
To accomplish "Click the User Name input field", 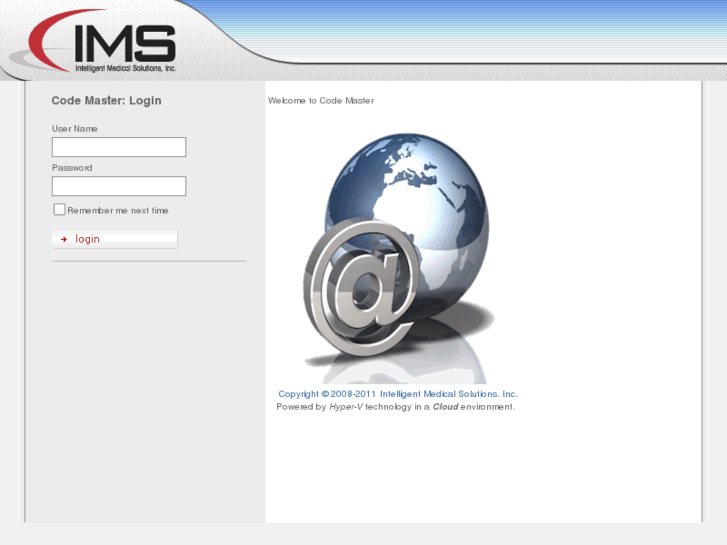I will point(119,147).
